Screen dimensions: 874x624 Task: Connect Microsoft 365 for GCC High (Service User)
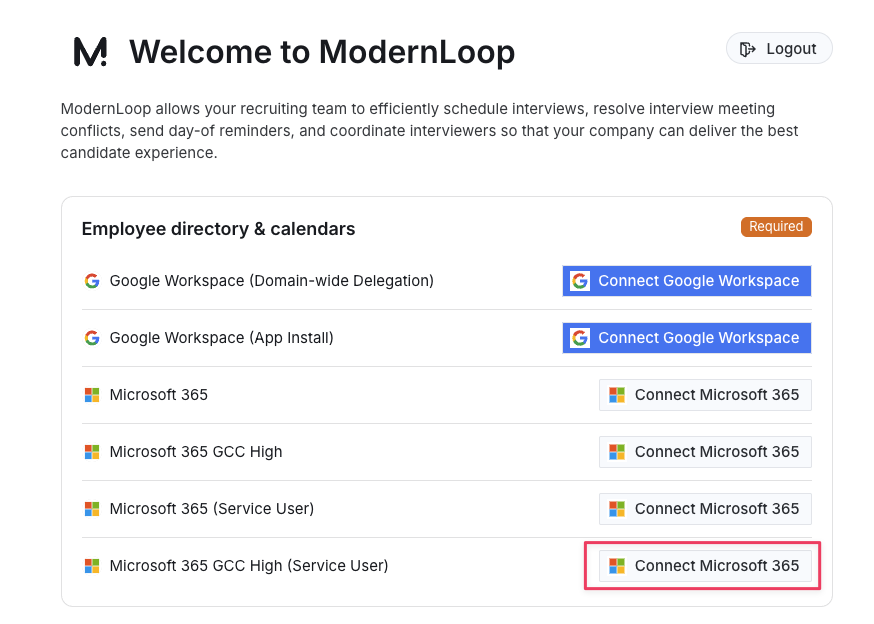[705, 565]
